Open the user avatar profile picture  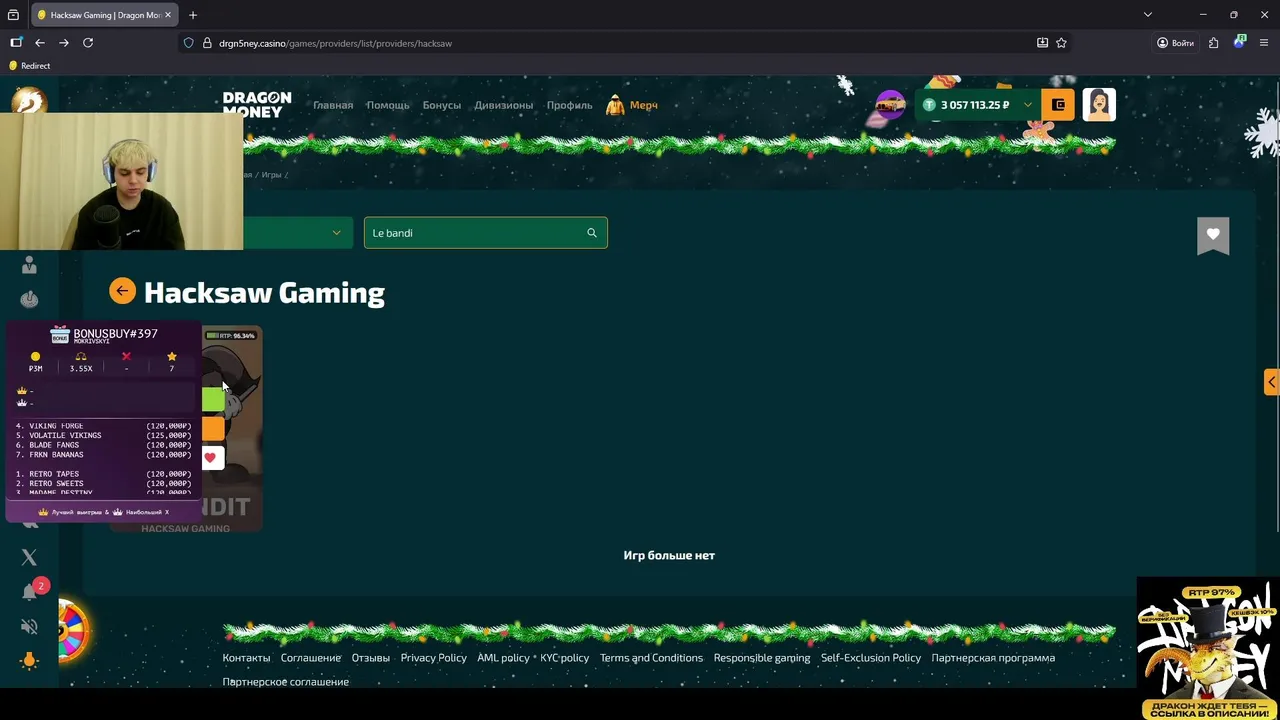1099,105
